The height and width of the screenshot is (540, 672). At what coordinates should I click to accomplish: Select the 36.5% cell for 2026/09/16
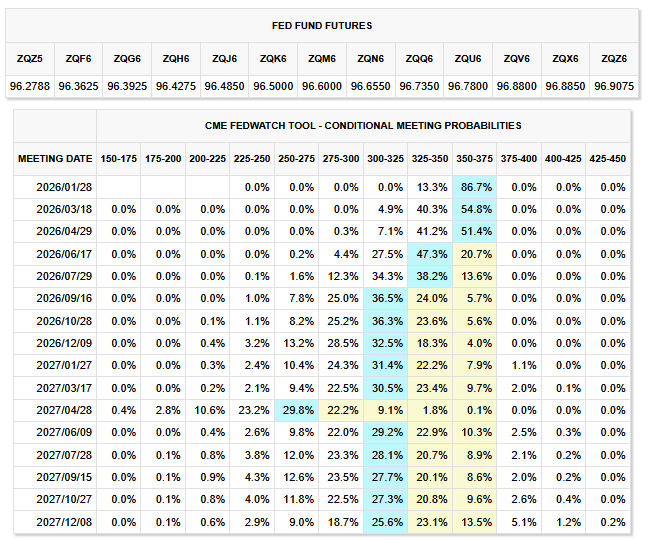tap(385, 298)
